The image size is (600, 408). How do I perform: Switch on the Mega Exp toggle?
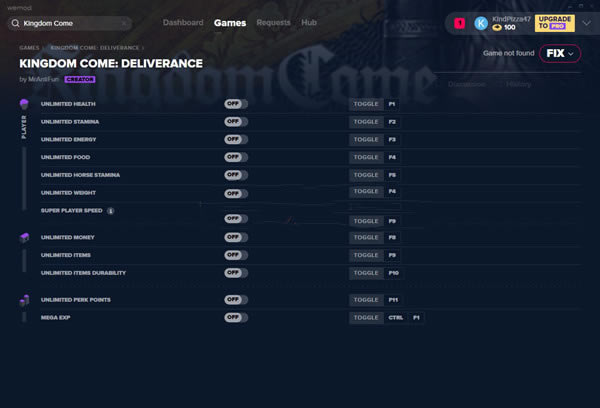click(236, 318)
